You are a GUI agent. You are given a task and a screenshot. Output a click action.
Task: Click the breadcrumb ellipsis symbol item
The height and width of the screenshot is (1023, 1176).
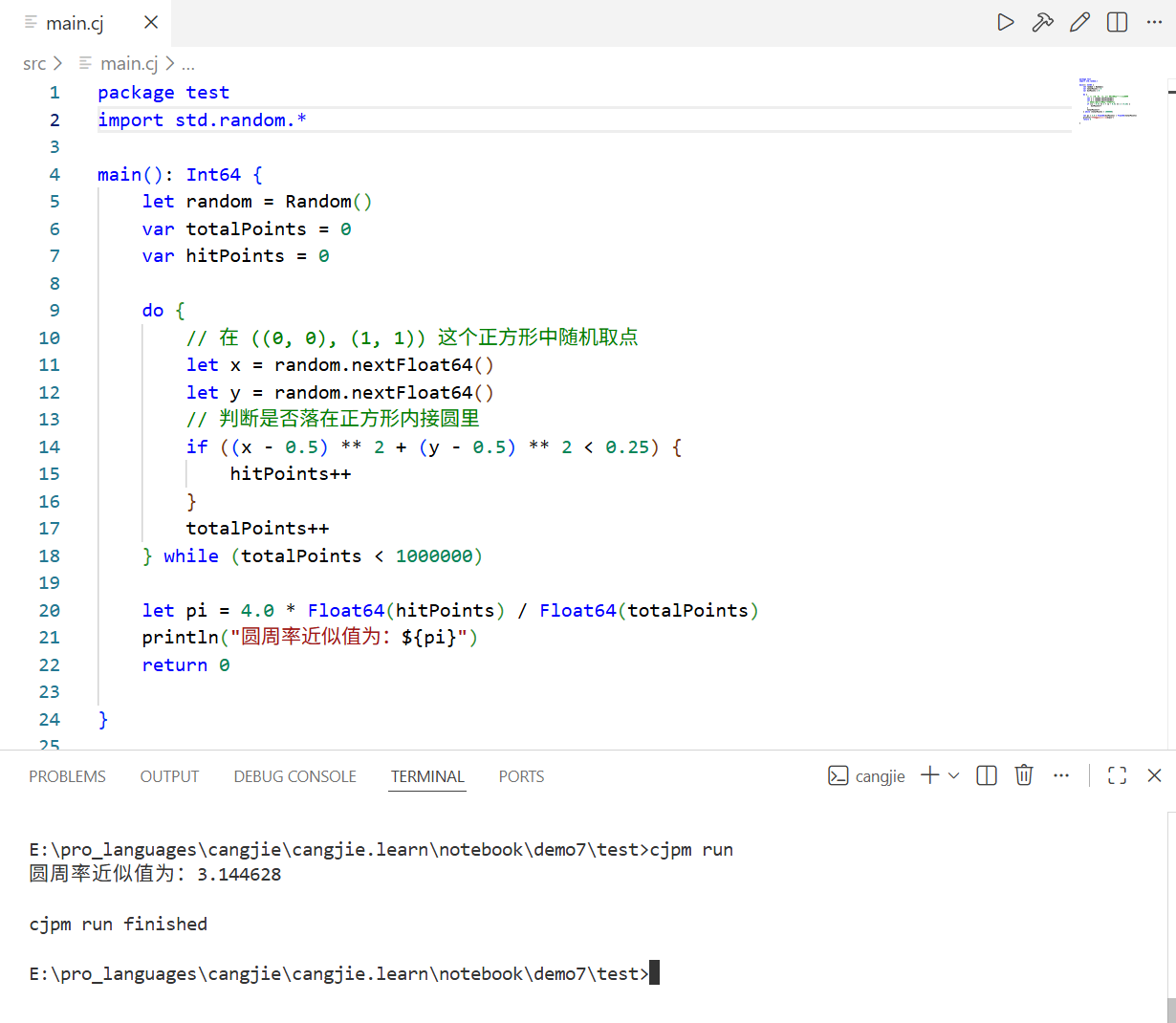point(188,64)
